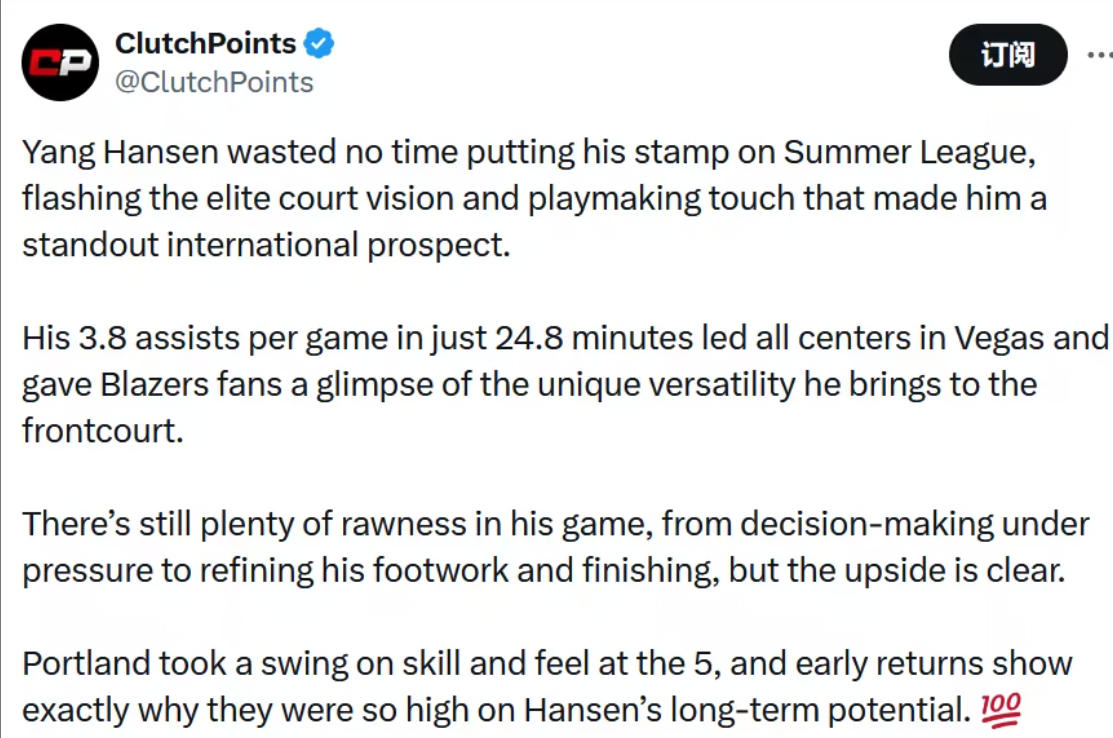Click the word "Portland" in the last paragraph
1113x738 pixels.
85,663
